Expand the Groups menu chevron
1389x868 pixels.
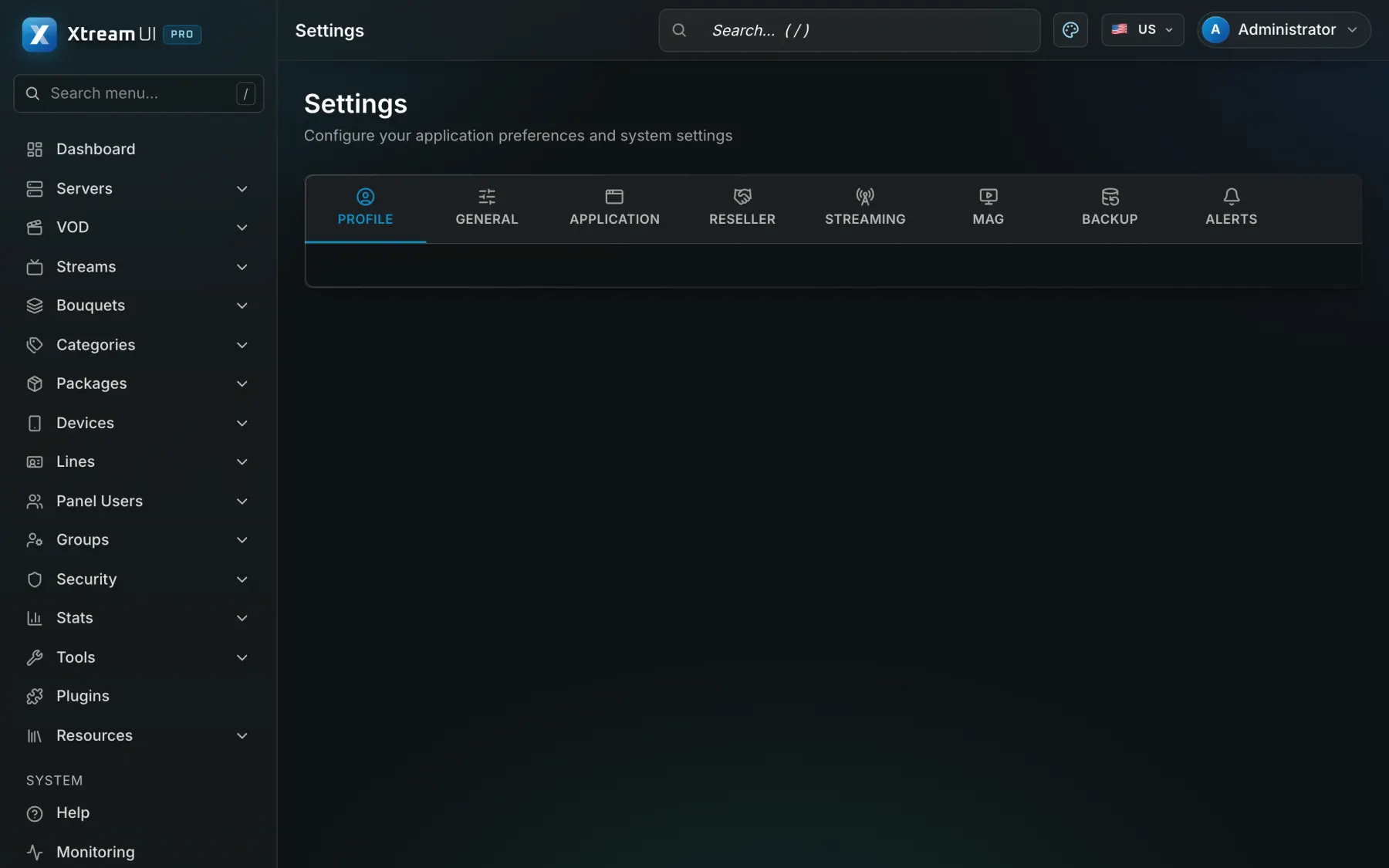click(x=242, y=540)
